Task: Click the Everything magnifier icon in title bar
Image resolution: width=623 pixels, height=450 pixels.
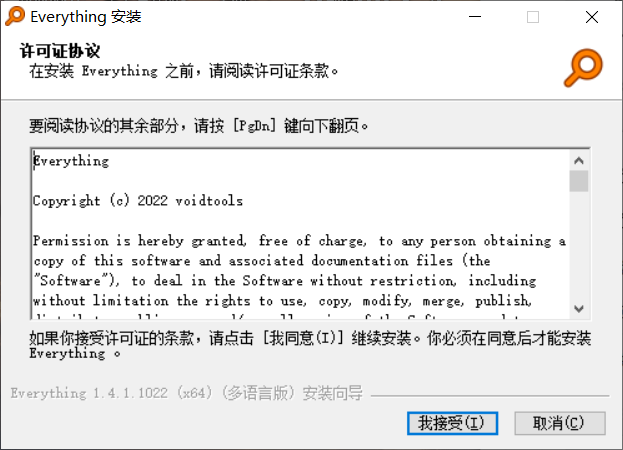Action: [15, 17]
